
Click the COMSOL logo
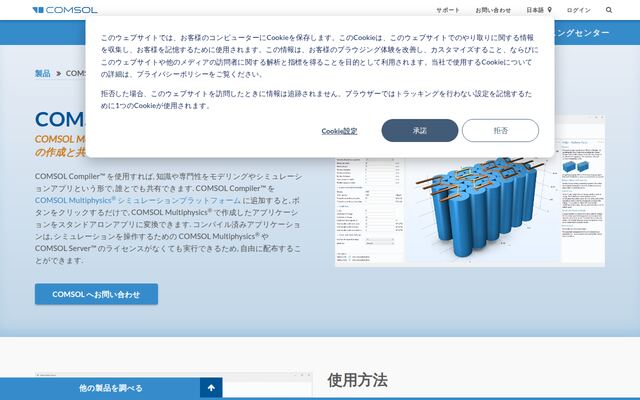click(65, 10)
